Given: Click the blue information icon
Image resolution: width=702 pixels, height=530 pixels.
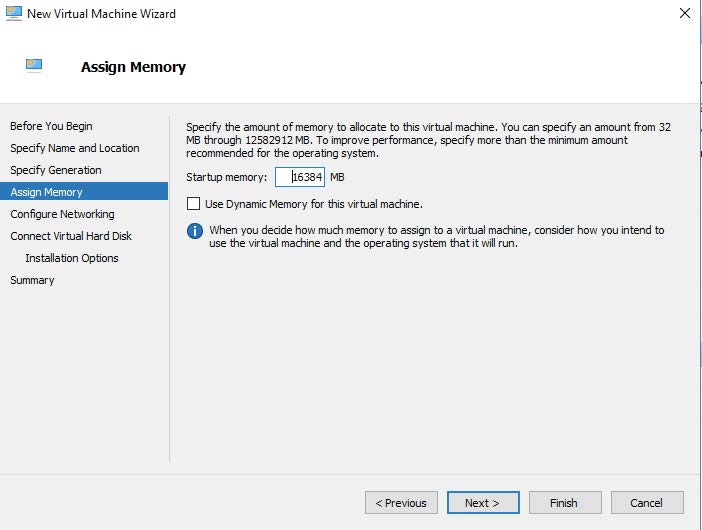Looking at the screenshot, I should pos(195,231).
